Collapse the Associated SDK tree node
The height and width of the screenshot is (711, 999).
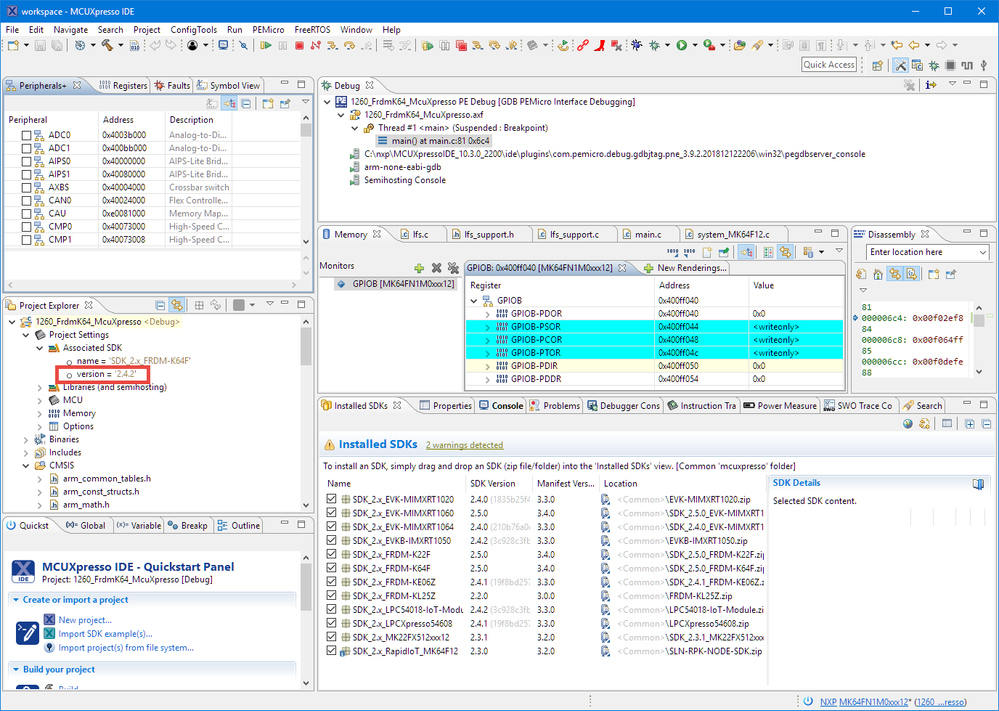[40, 348]
